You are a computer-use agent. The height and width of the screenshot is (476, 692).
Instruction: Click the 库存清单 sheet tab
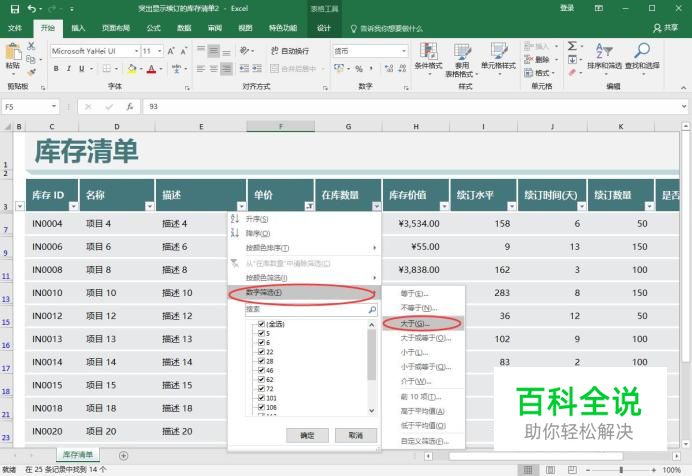(78, 455)
